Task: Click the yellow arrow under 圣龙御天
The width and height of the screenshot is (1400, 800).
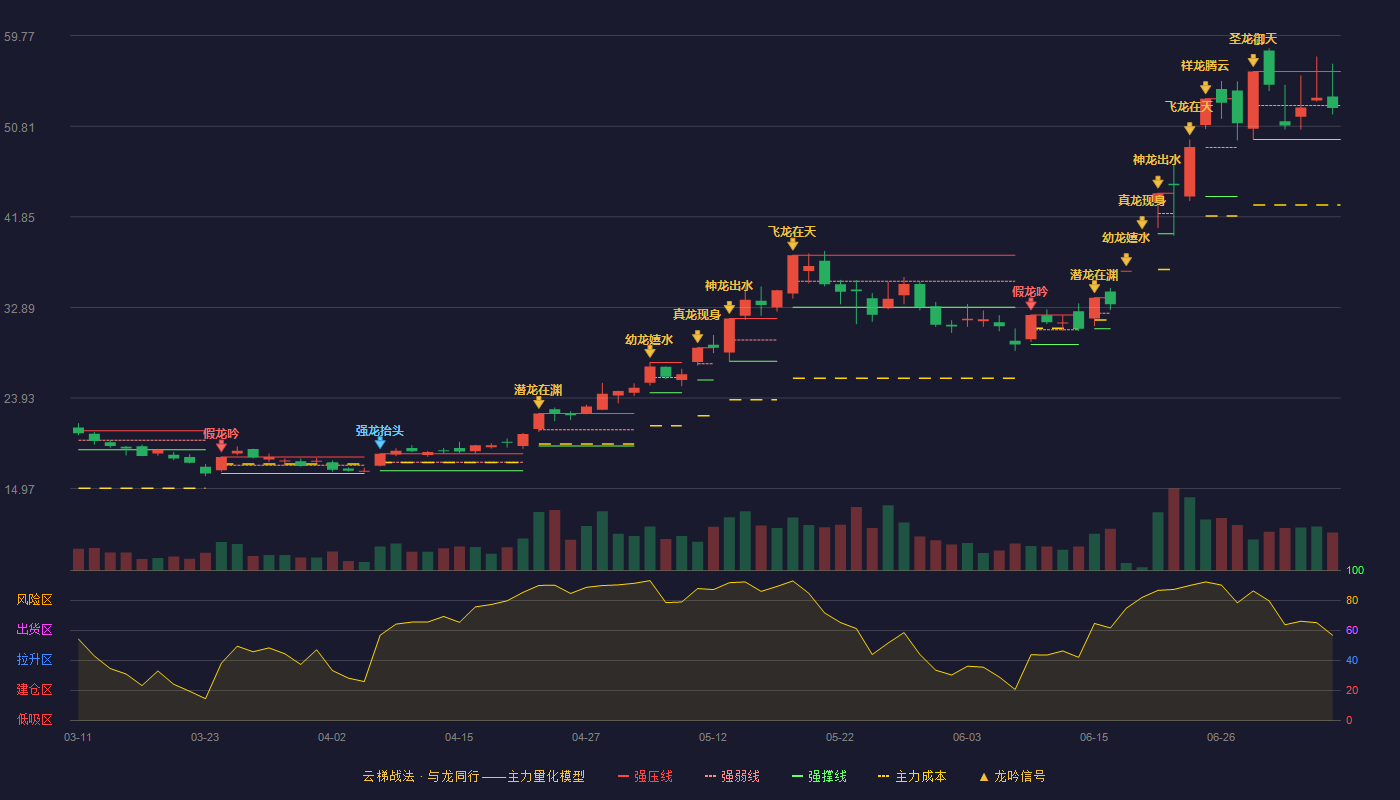Action: pyautogui.click(x=1253, y=61)
